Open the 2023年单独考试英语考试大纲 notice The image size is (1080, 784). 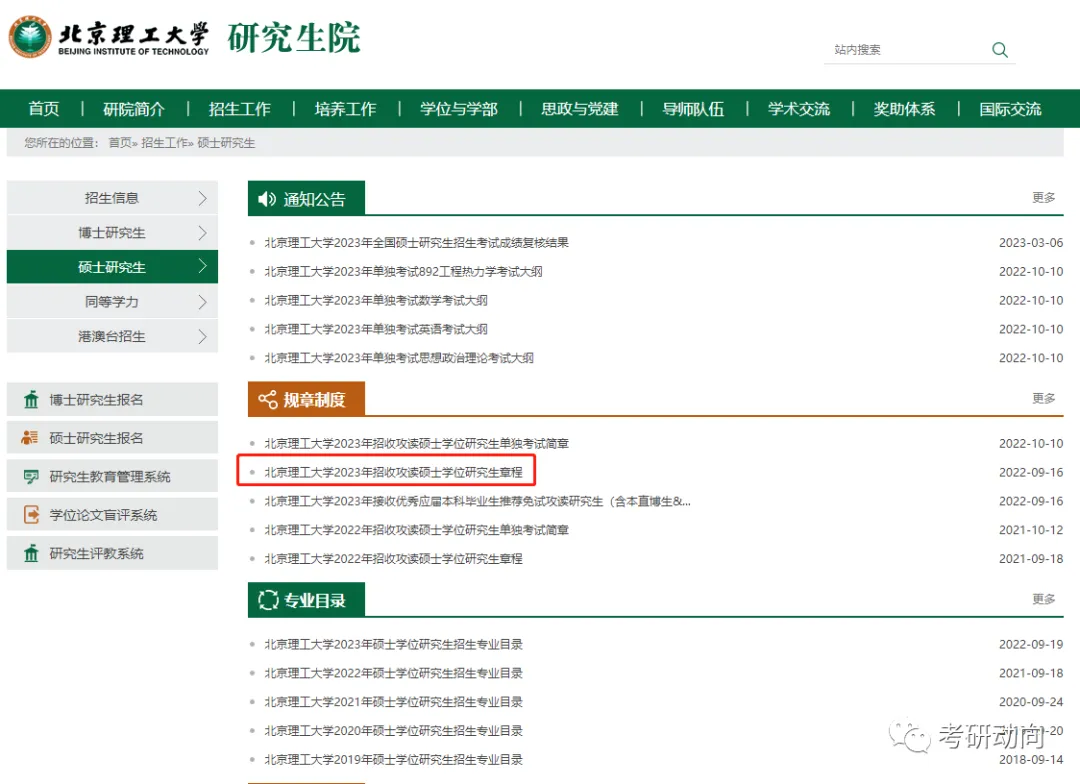376,329
